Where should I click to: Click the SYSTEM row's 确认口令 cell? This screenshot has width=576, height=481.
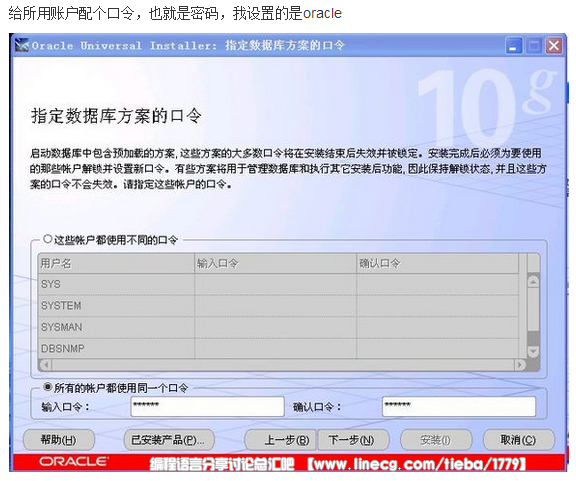(x=438, y=306)
